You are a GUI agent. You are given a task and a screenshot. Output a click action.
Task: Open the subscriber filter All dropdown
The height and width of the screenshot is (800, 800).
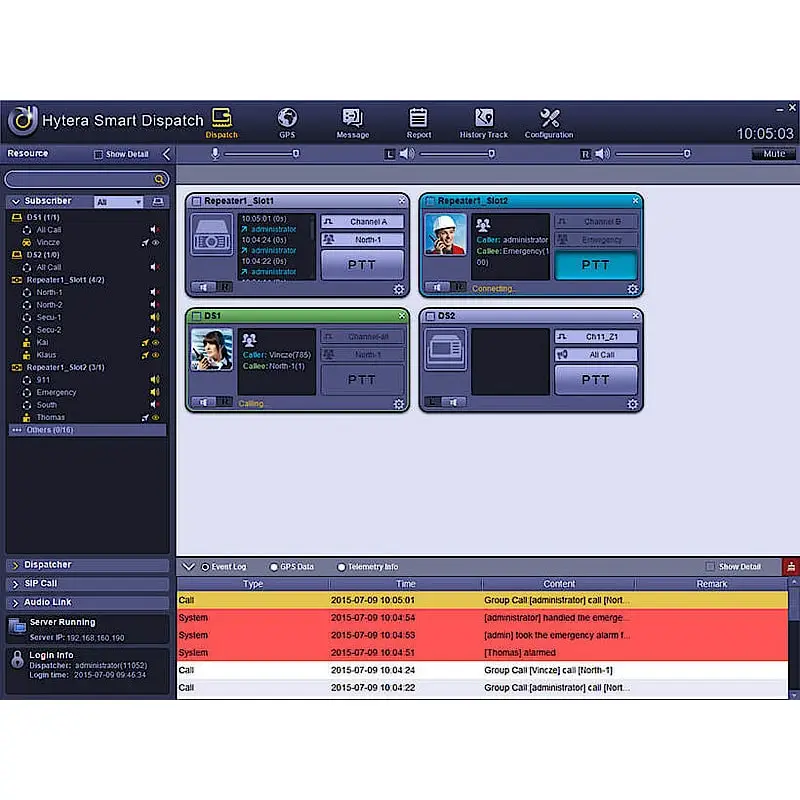pos(119,202)
